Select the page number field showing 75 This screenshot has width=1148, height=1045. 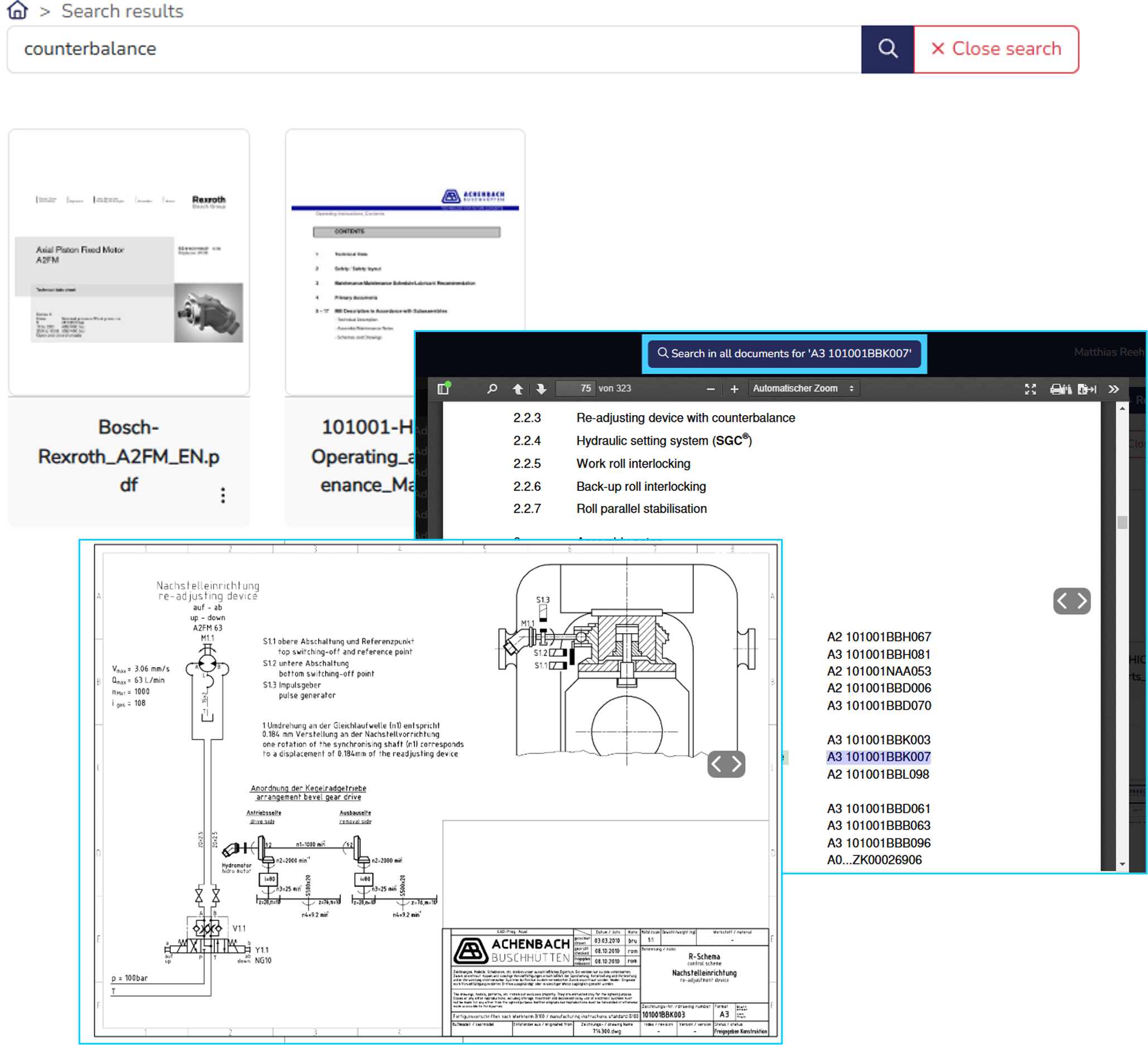[576, 388]
